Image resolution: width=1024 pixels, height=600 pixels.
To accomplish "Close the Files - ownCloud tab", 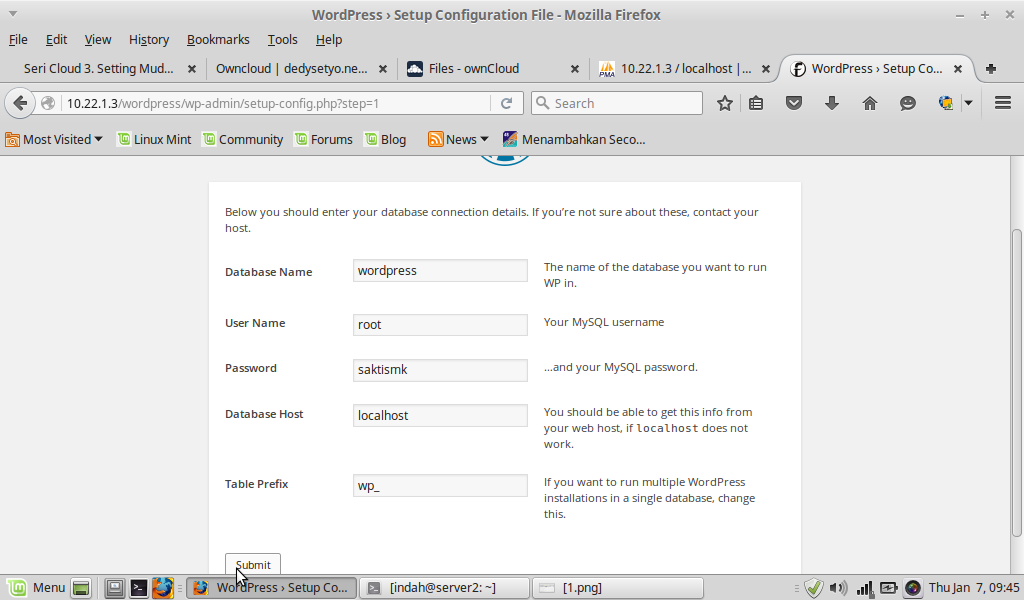I will pyautogui.click(x=575, y=69).
